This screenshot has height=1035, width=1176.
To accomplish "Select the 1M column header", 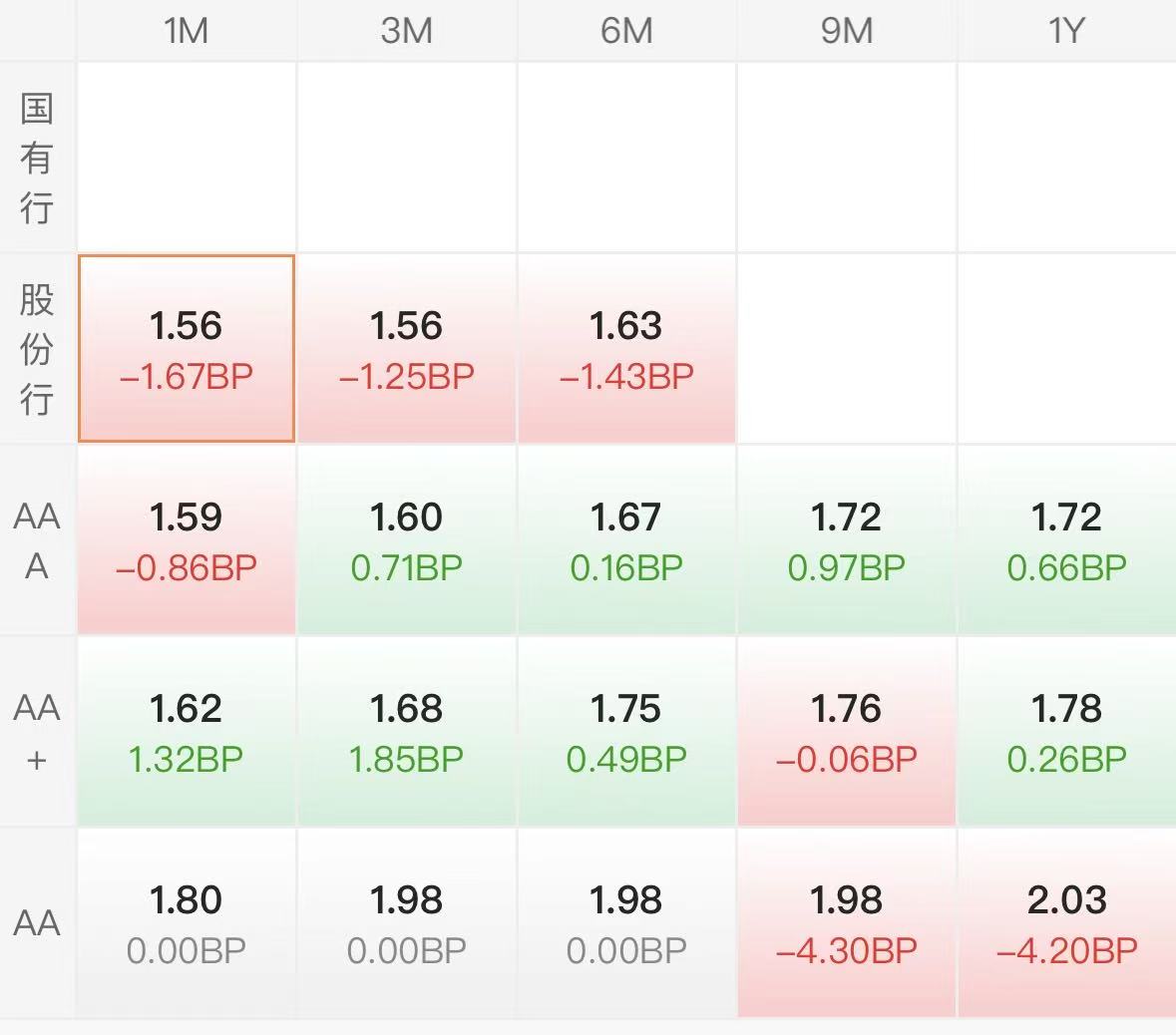I will [187, 31].
